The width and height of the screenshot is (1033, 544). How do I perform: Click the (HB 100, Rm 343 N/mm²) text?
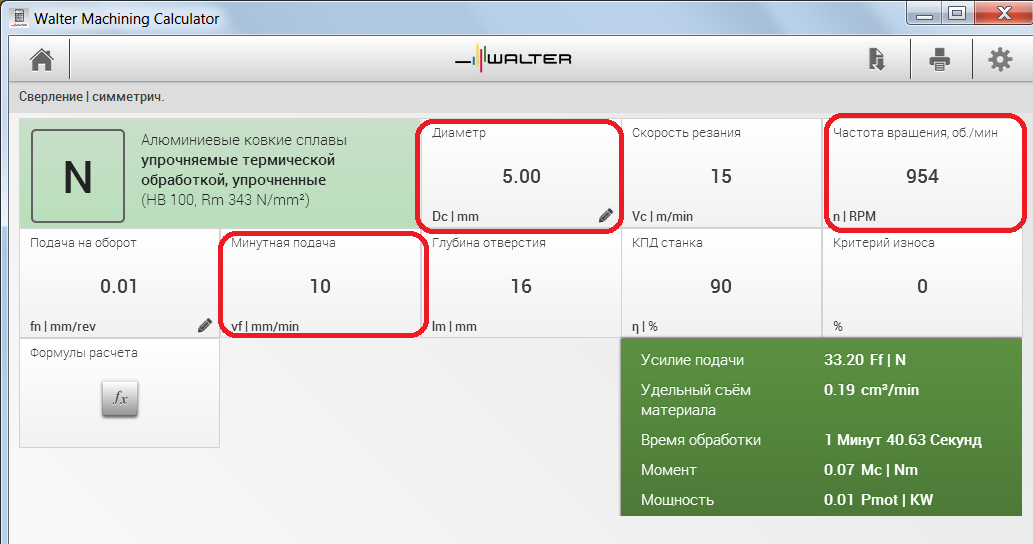point(225,200)
